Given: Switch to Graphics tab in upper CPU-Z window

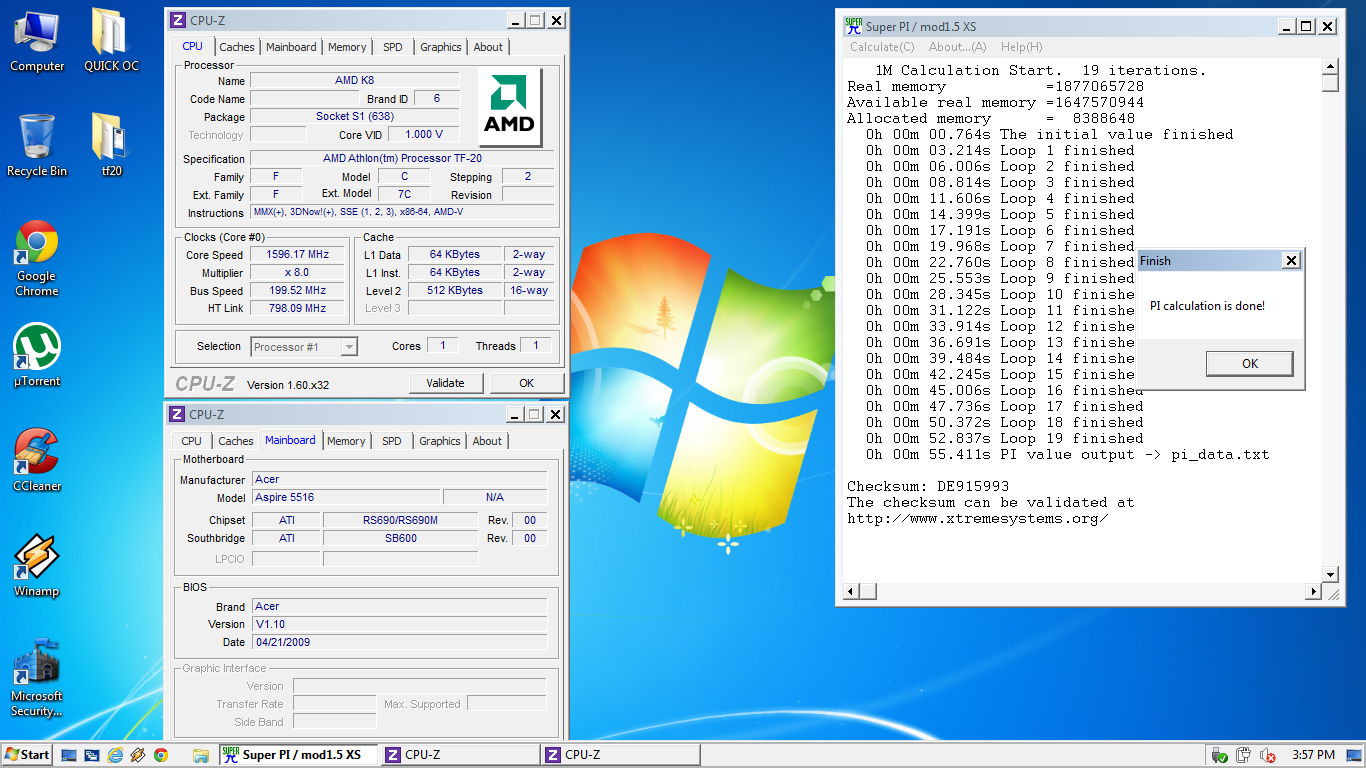Looking at the screenshot, I should click(x=441, y=47).
